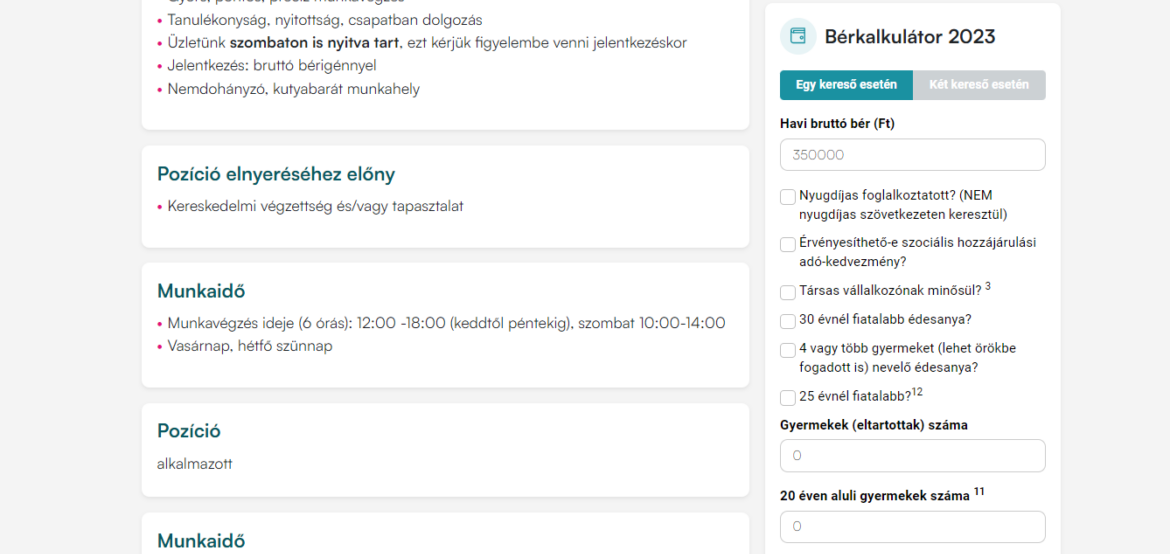Check the 30 évnél fiatalabb édesanya box
The width and height of the screenshot is (1170, 554).
pyautogui.click(x=788, y=321)
